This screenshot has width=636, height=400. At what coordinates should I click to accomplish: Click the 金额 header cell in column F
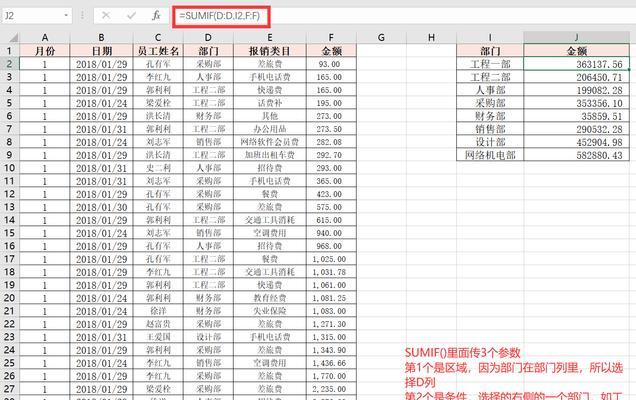331,51
